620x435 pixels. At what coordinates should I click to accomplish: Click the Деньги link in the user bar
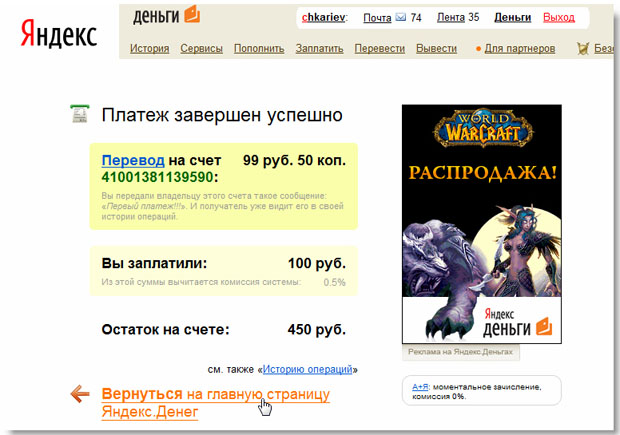[x=512, y=18]
